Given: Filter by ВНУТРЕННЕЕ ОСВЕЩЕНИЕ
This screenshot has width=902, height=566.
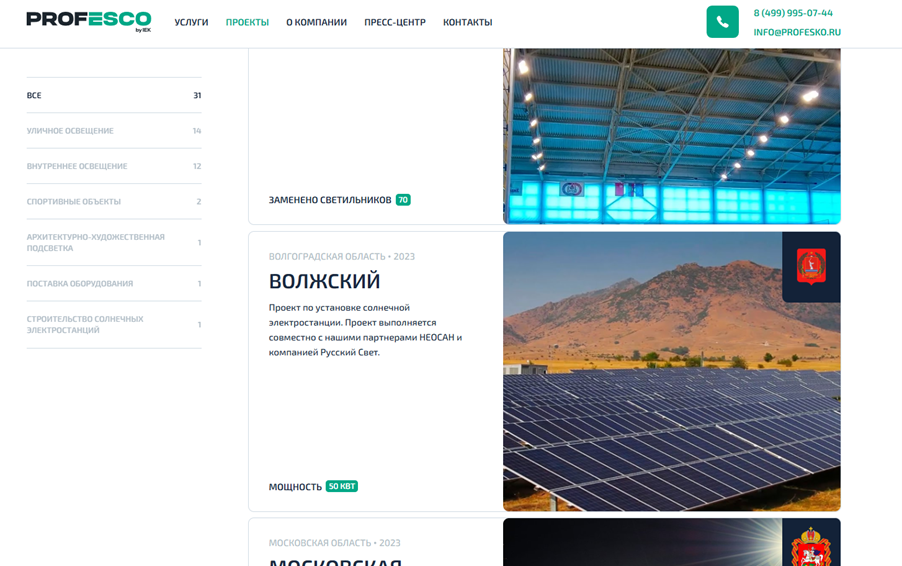Looking at the screenshot, I should pos(114,166).
